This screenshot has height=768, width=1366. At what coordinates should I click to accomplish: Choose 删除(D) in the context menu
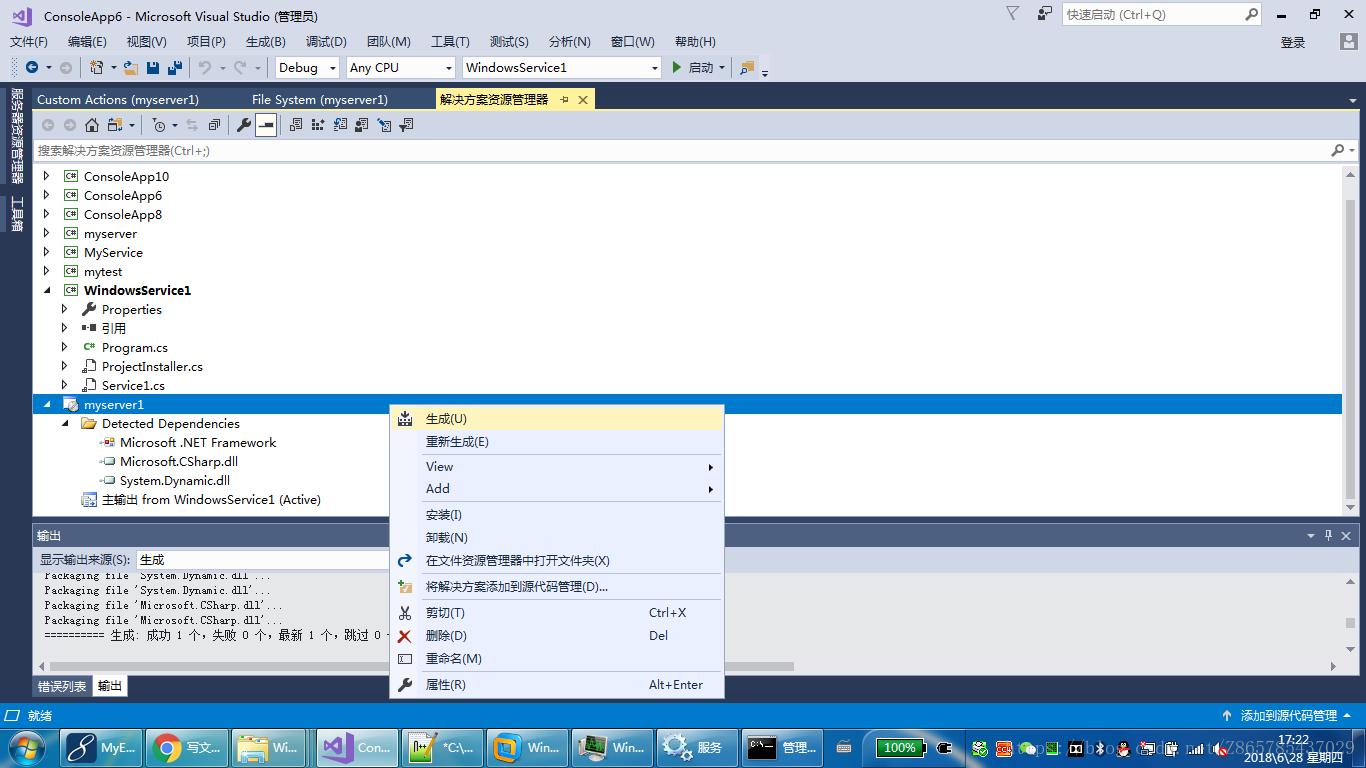click(556, 635)
